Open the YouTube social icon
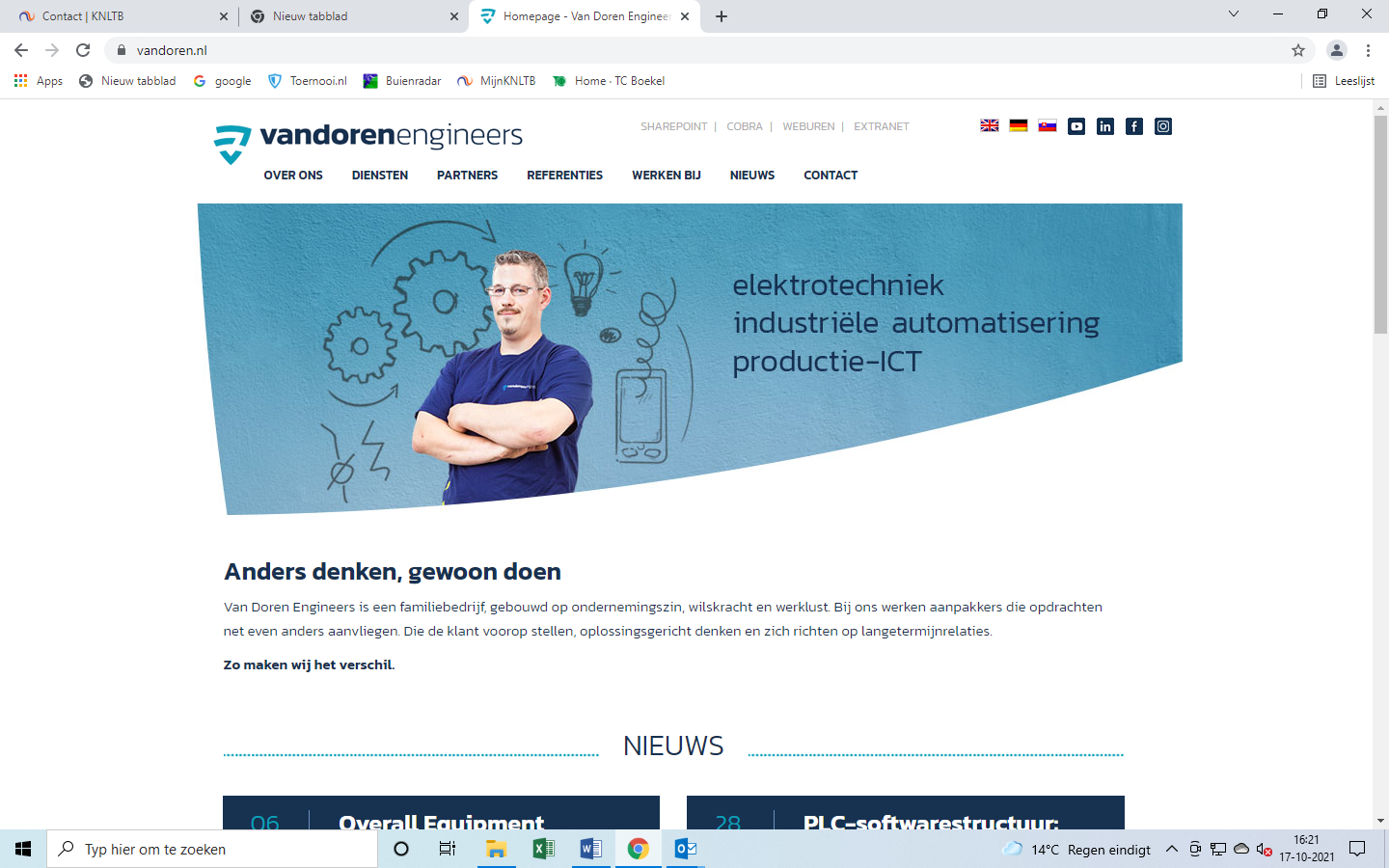The height and width of the screenshot is (868, 1389). tap(1076, 126)
